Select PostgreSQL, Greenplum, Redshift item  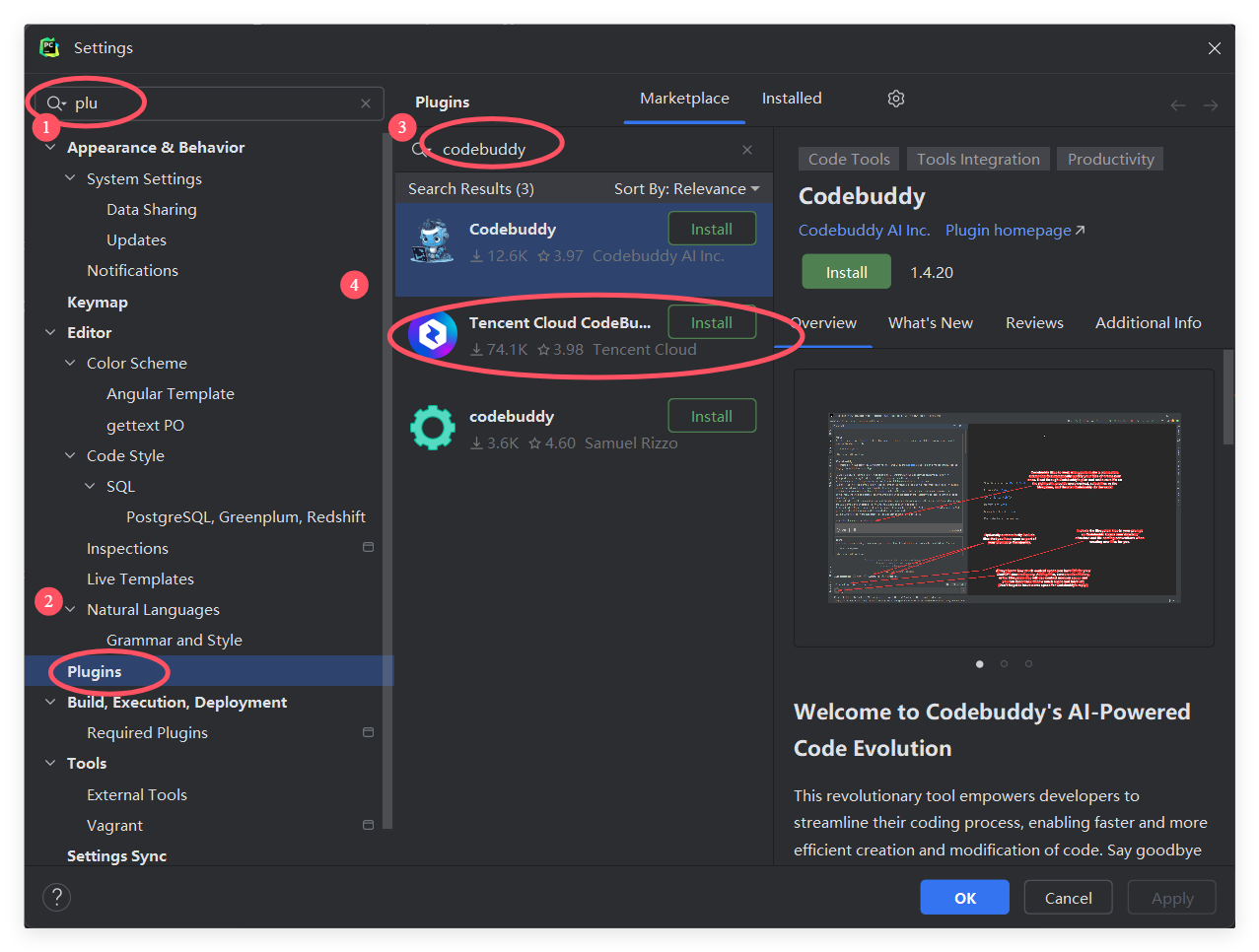point(245,516)
